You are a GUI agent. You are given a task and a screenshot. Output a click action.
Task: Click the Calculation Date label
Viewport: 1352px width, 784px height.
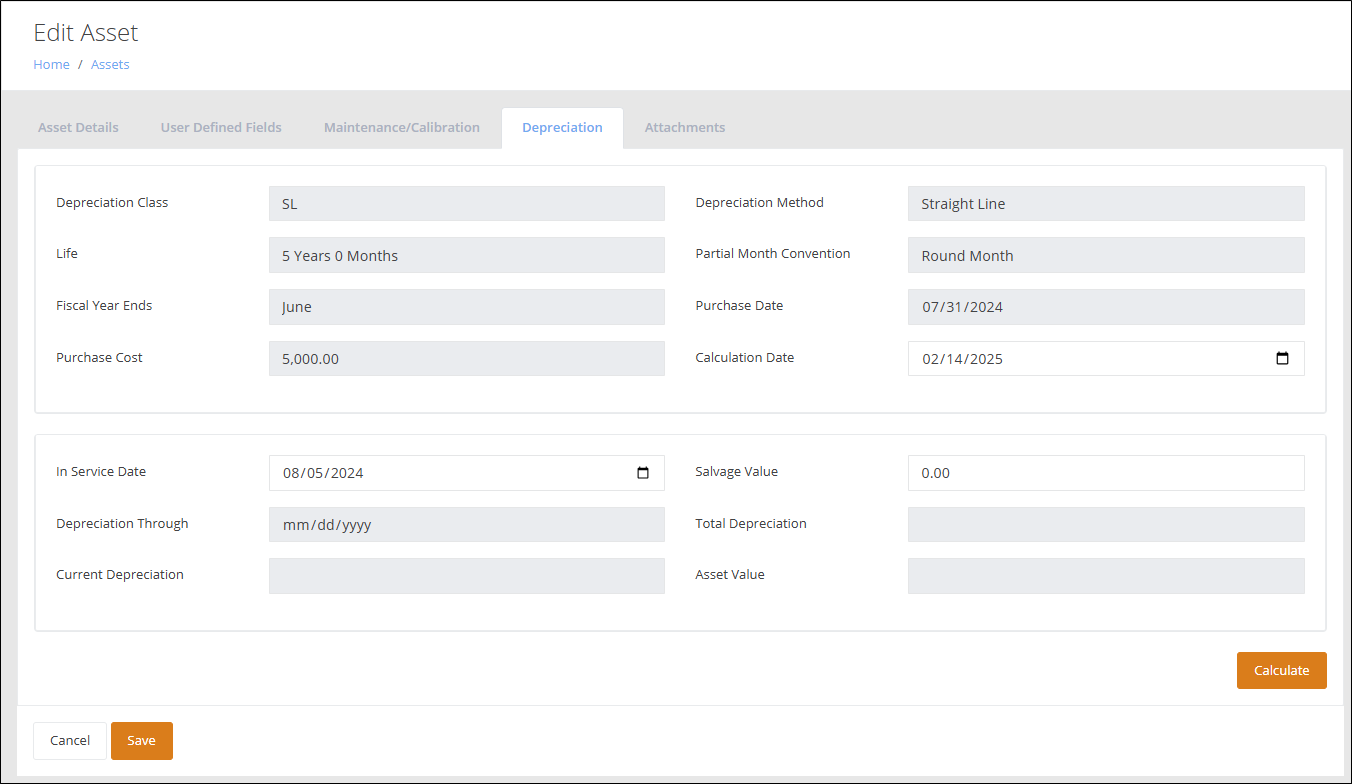(745, 358)
